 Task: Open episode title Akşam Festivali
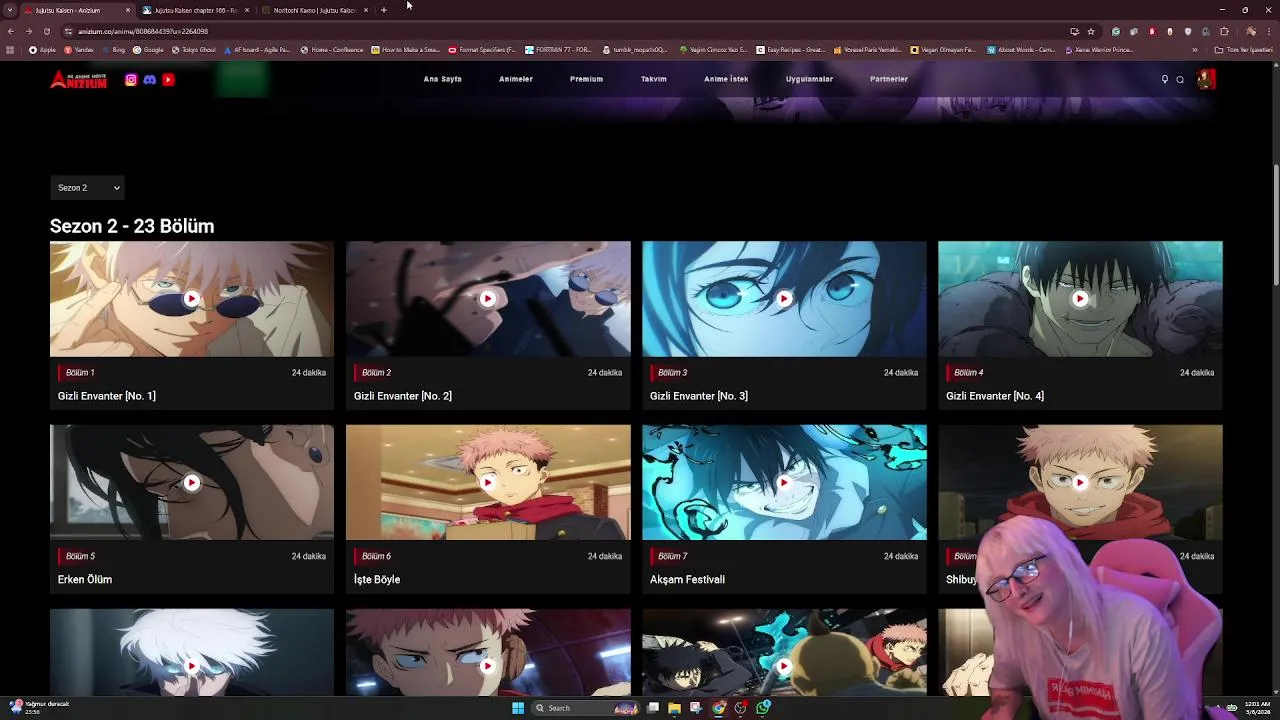(687, 579)
